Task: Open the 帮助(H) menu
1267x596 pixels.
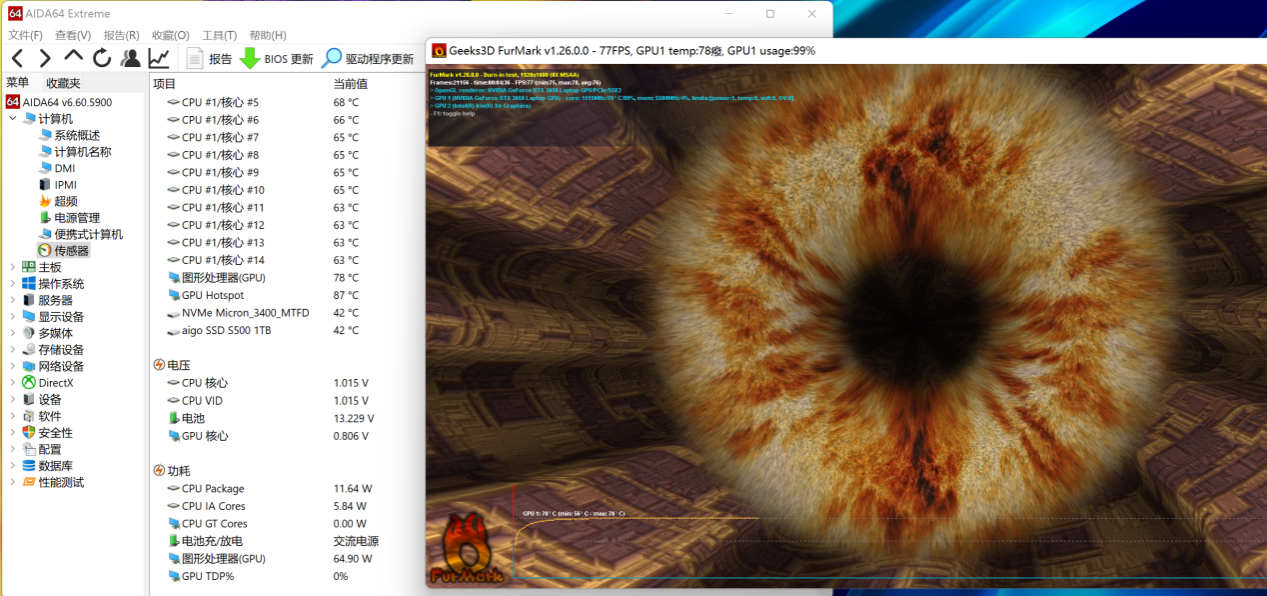Action: point(267,35)
